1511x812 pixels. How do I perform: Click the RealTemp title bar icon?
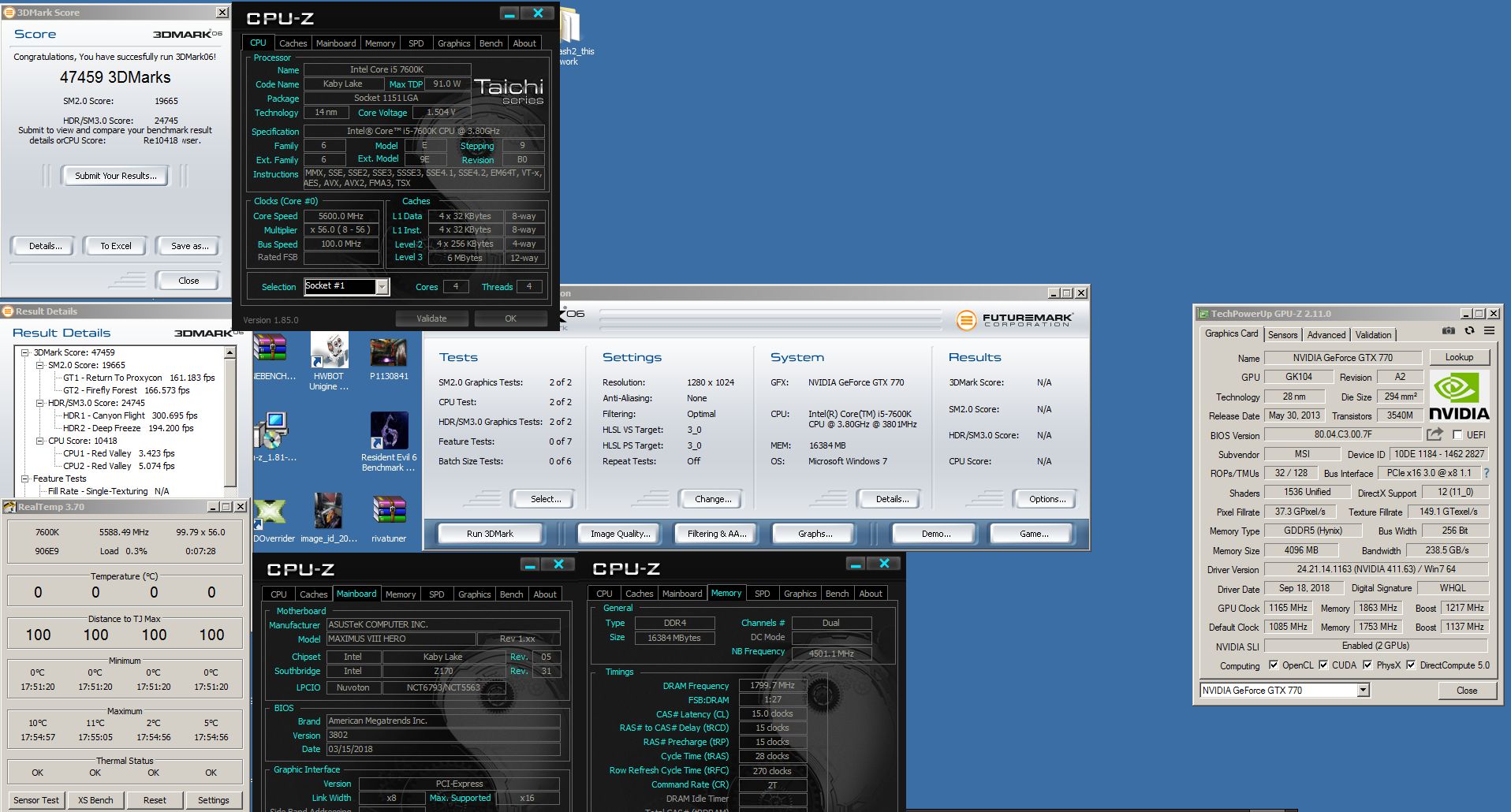(10, 507)
